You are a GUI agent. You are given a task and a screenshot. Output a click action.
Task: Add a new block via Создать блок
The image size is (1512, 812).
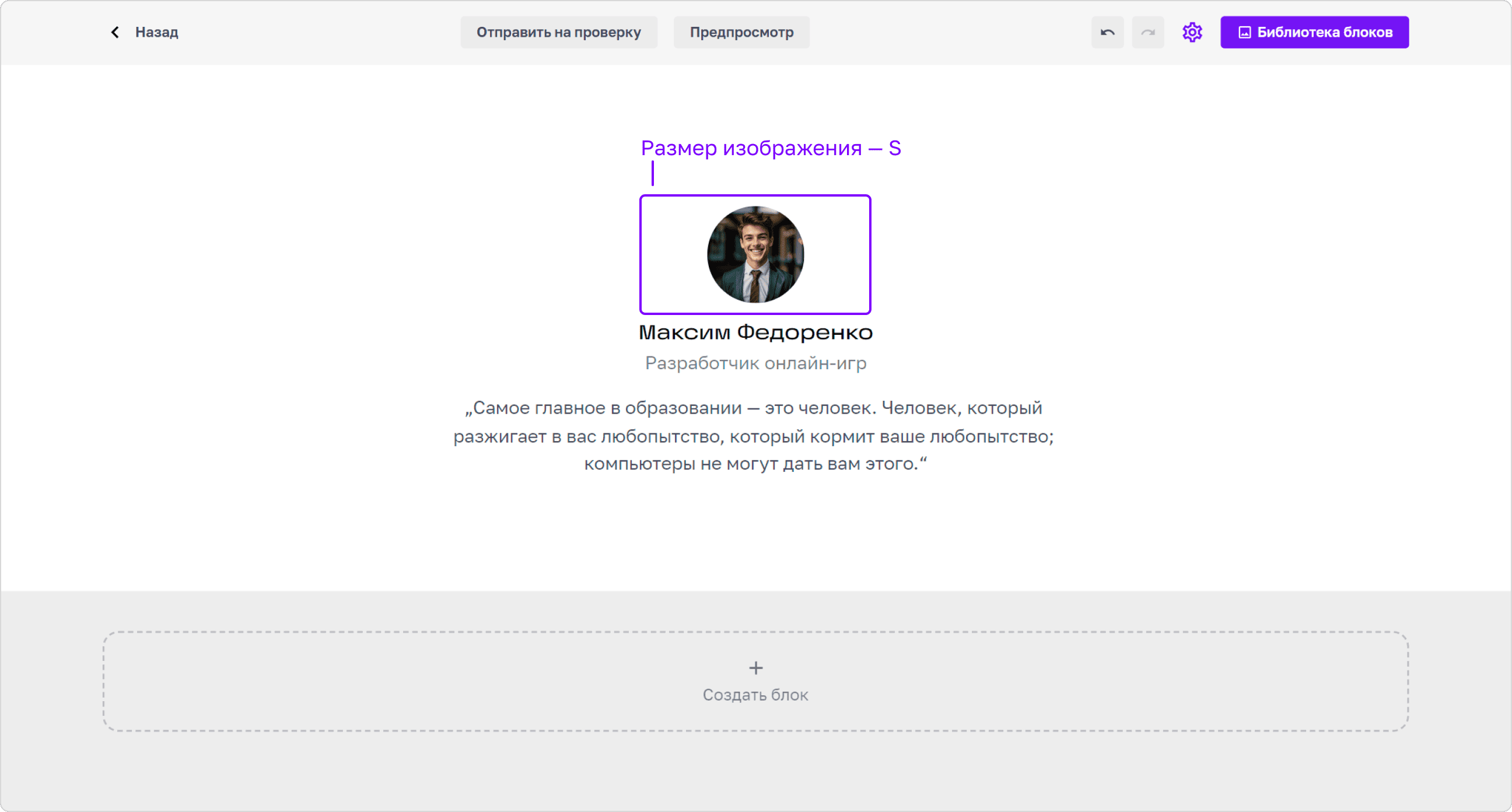click(755, 681)
